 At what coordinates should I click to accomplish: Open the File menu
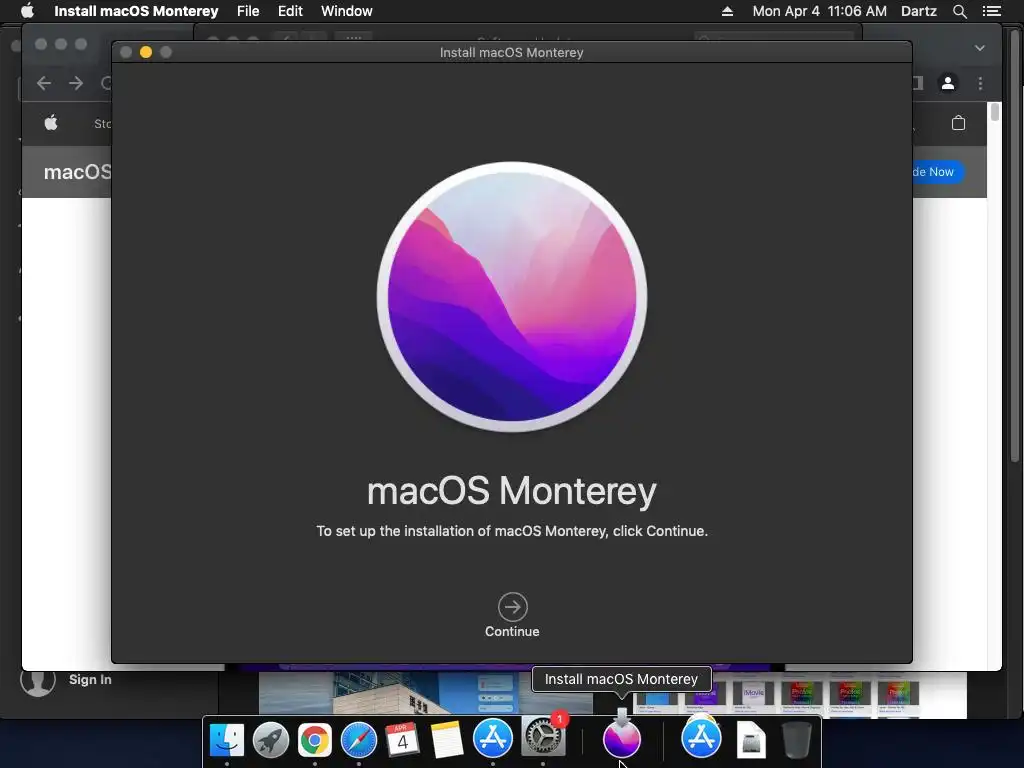pyautogui.click(x=248, y=11)
